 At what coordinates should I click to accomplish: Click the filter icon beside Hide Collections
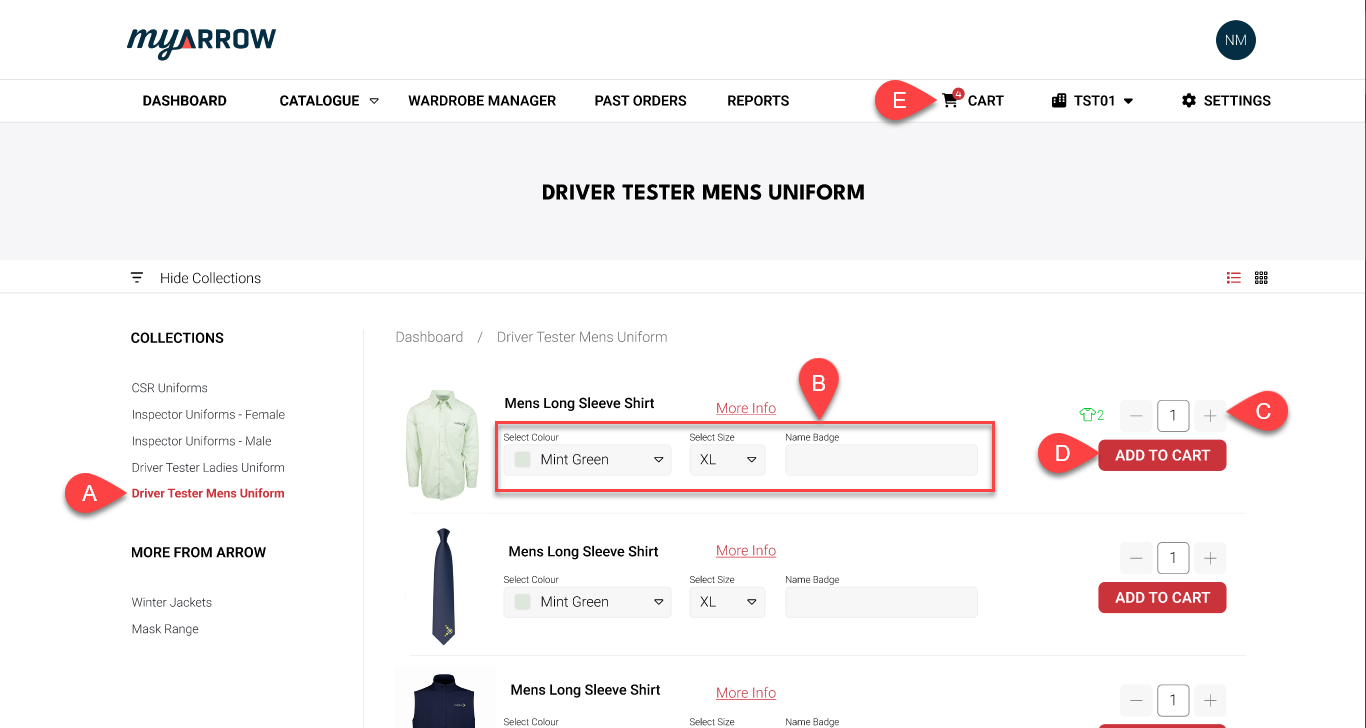coord(137,278)
